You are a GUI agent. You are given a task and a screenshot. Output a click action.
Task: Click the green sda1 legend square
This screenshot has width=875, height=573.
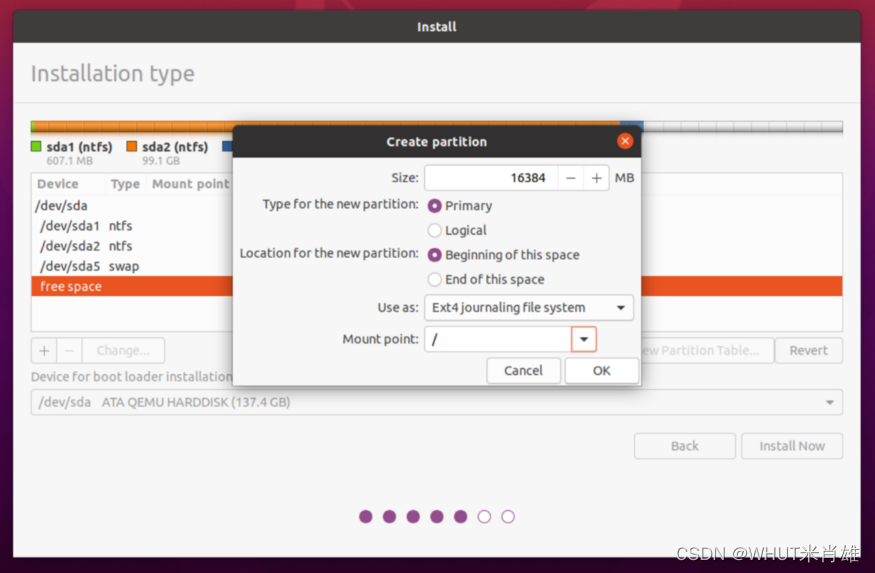36,146
